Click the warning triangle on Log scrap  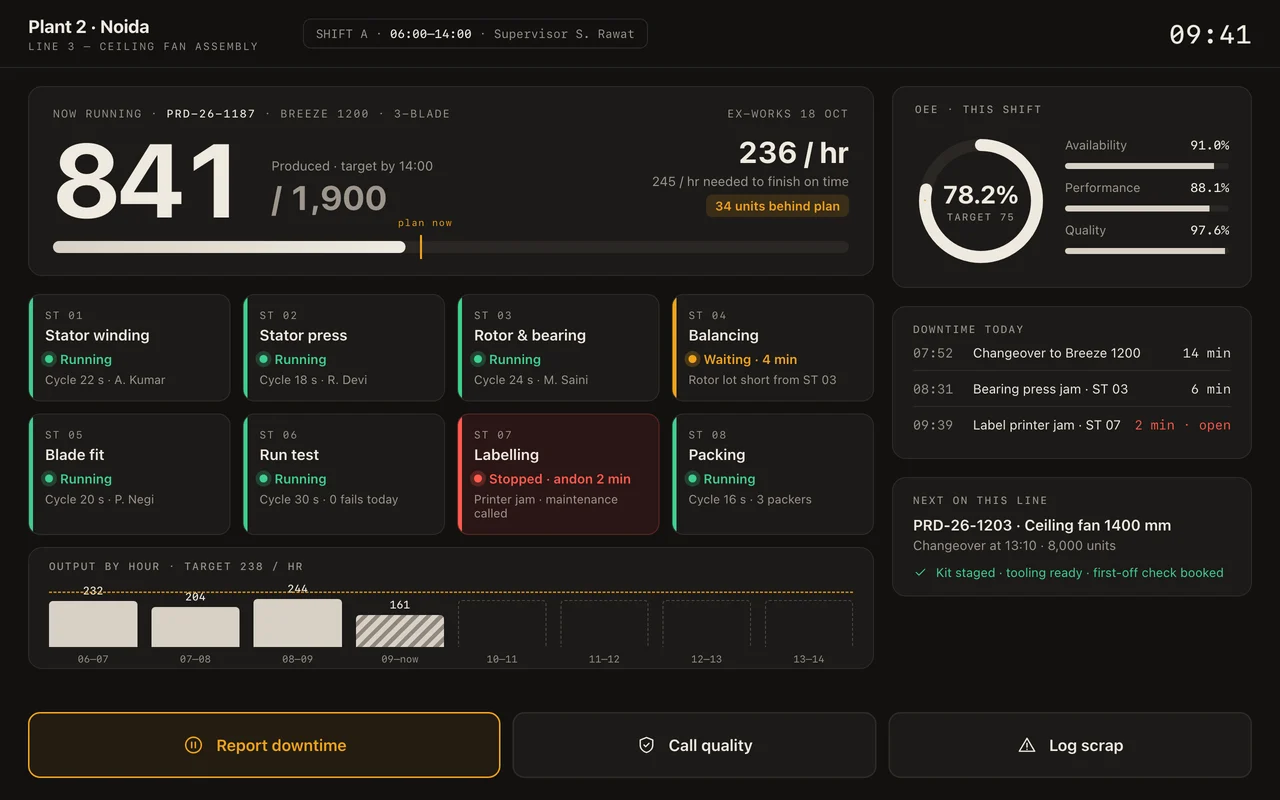point(1026,745)
